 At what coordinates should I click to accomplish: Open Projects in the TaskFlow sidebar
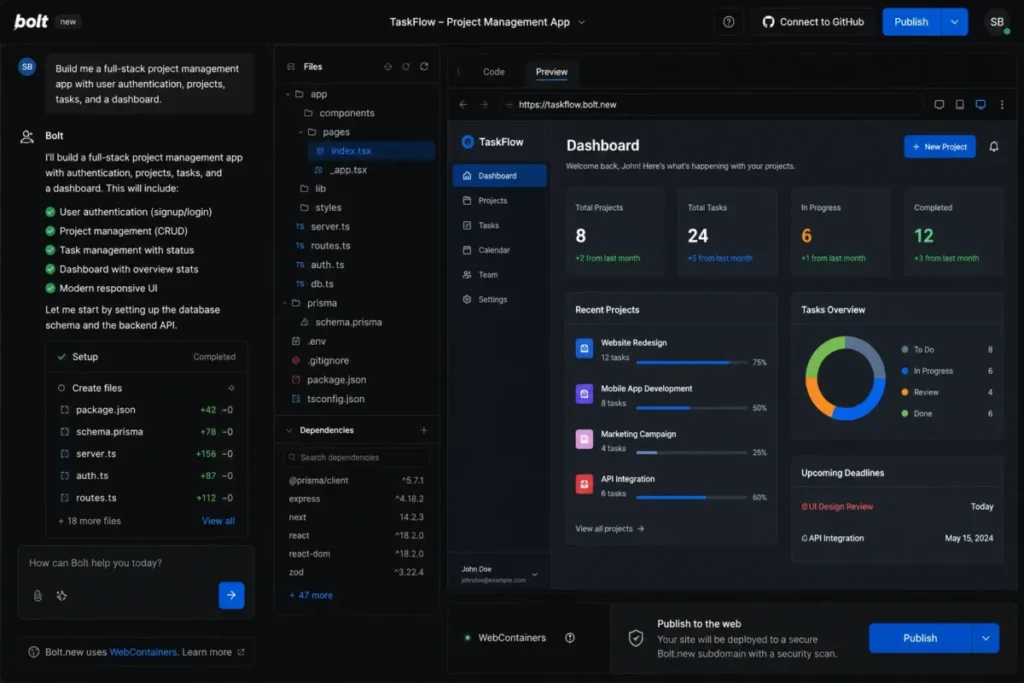[x=499, y=200]
